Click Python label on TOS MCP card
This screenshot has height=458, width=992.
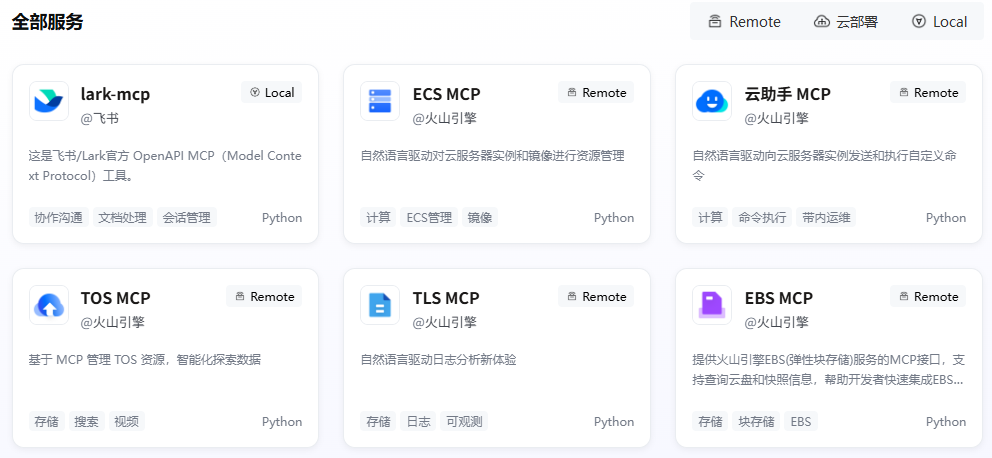pyautogui.click(x=282, y=421)
